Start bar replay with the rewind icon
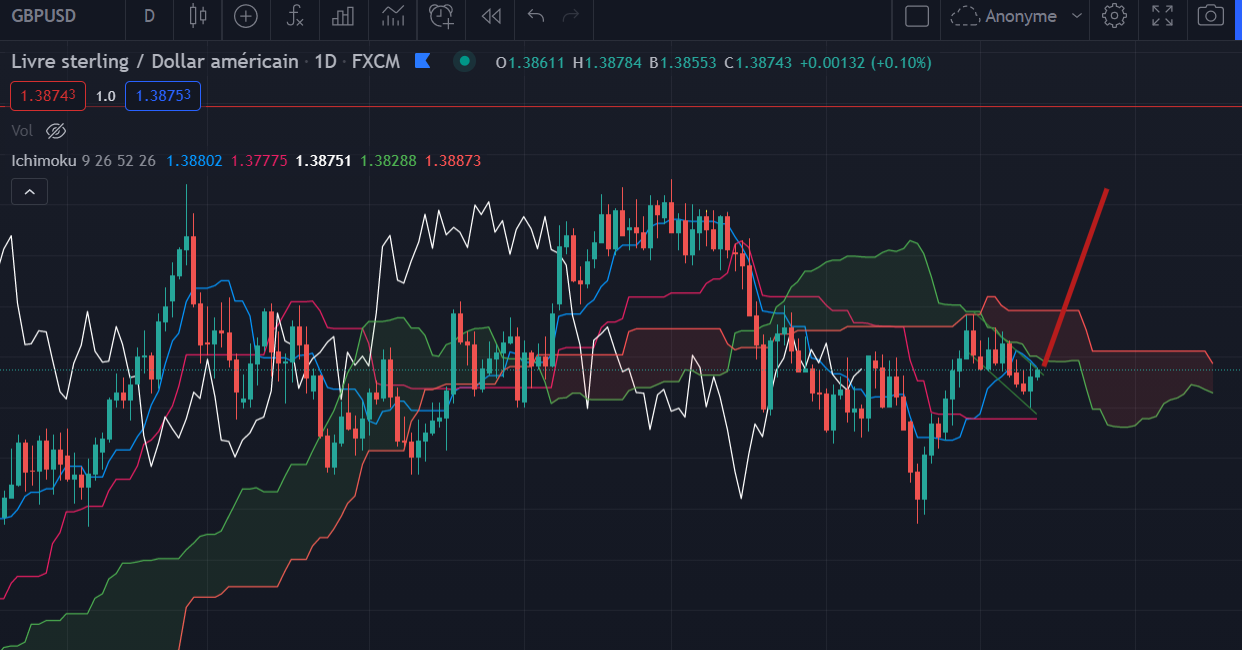This screenshot has width=1242, height=650. click(490, 16)
